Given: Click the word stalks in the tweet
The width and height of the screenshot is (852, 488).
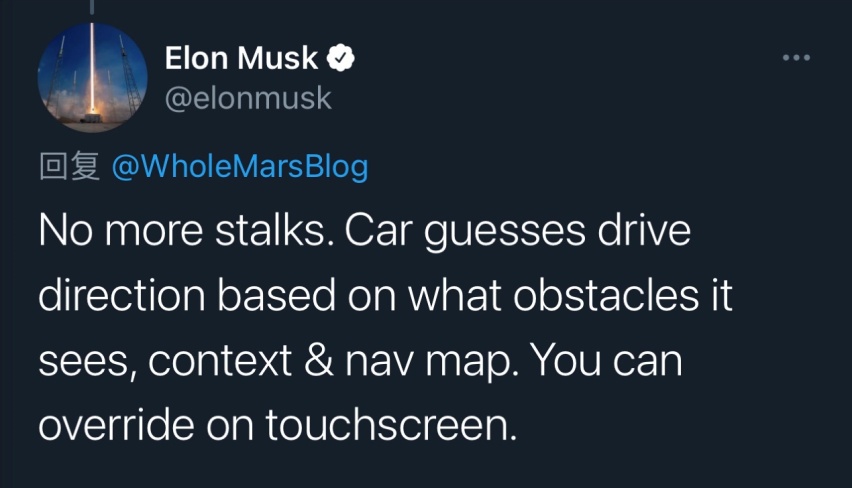Looking at the screenshot, I should (274, 230).
